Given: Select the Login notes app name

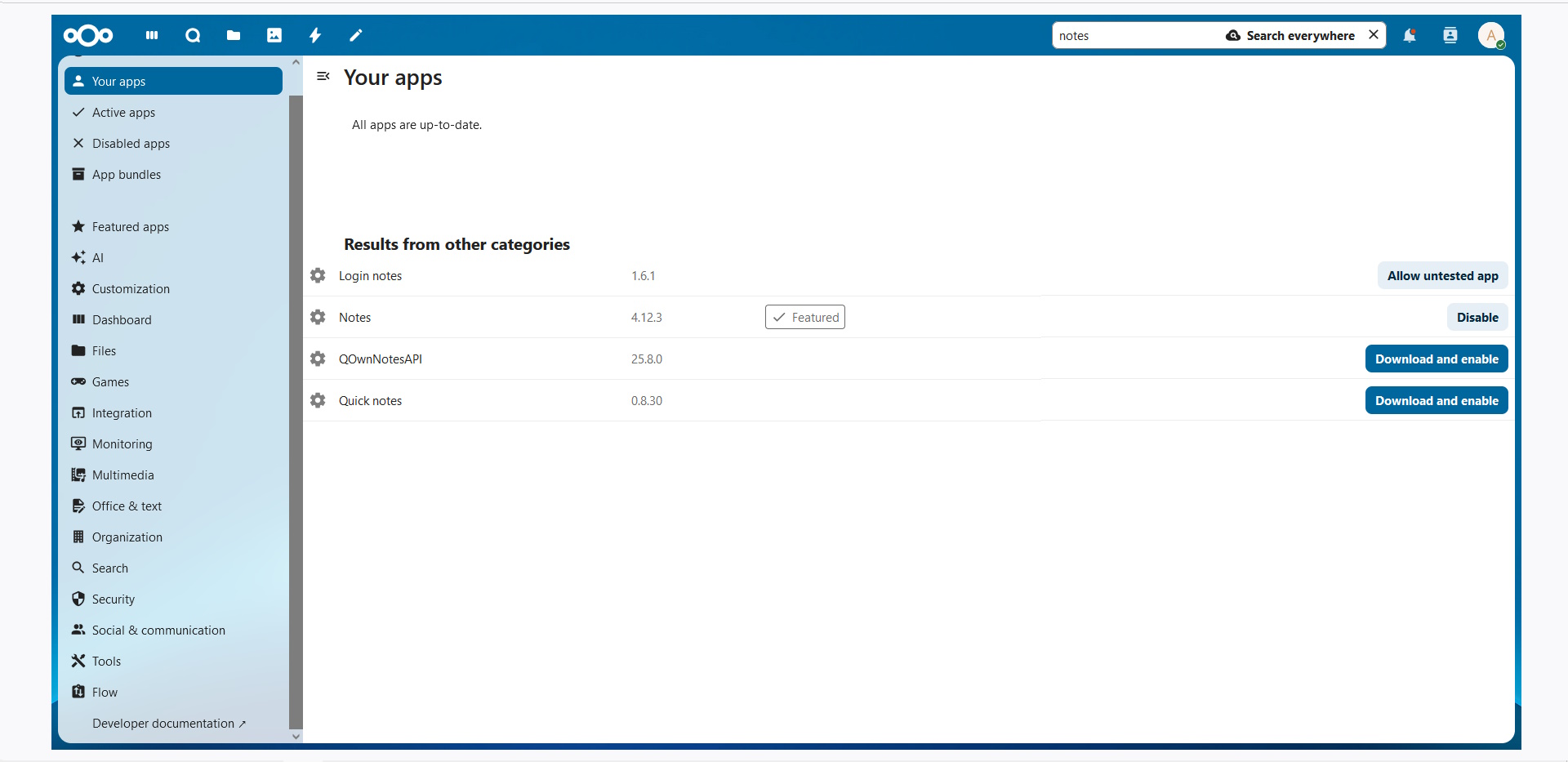Looking at the screenshot, I should point(371,275).
